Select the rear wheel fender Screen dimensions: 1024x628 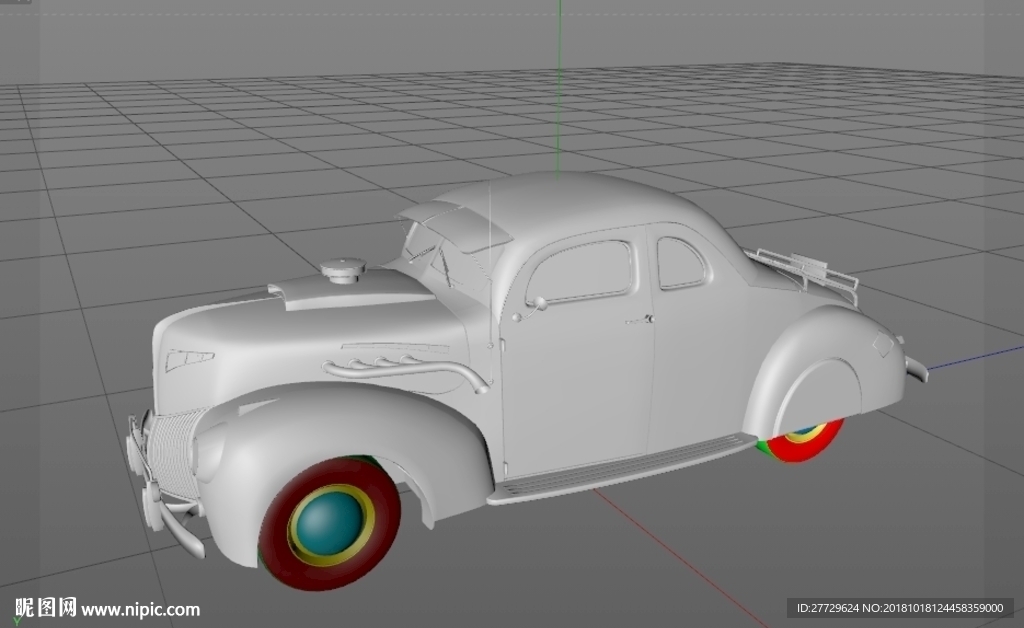826,367
